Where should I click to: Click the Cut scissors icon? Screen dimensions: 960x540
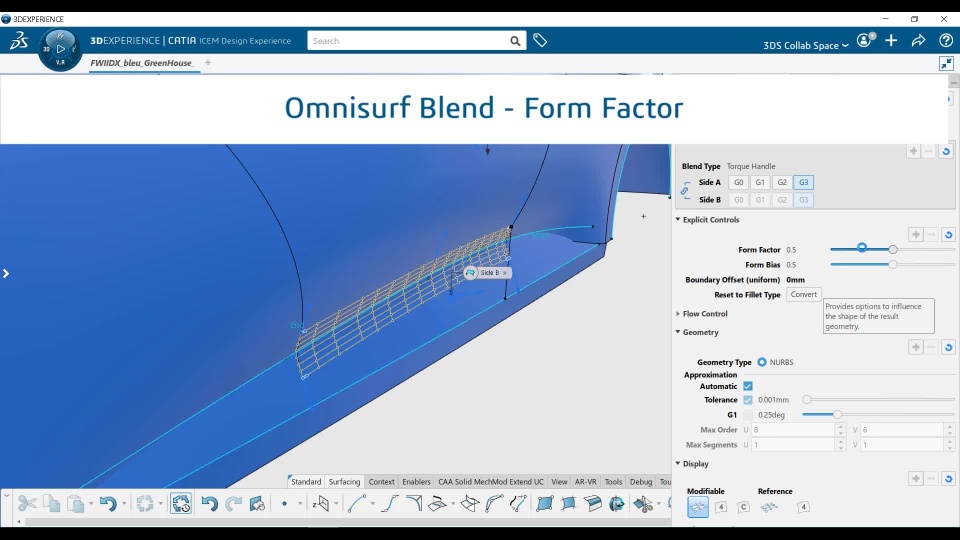pos(27,503)
